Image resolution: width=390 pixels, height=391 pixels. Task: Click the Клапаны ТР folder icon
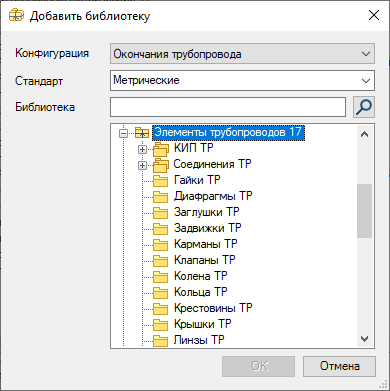[x=160, y=260]
